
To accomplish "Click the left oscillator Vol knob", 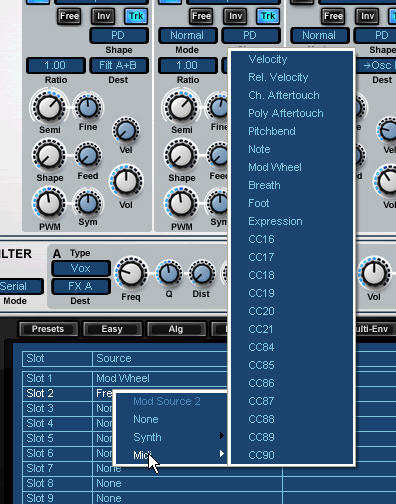I will point(126,182).
